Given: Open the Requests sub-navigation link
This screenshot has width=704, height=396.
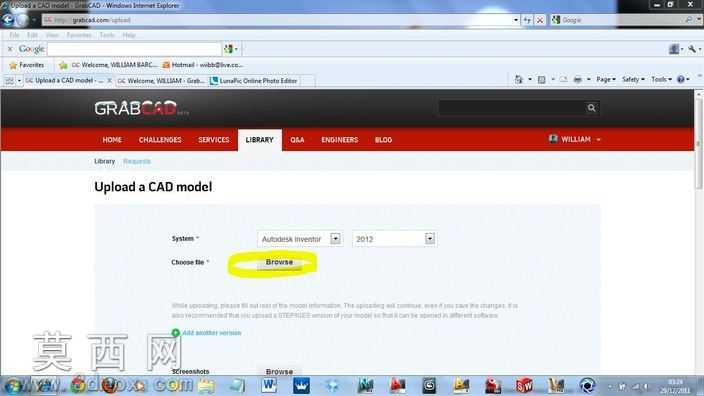Looking at the screenshot, I should (137, 161).
